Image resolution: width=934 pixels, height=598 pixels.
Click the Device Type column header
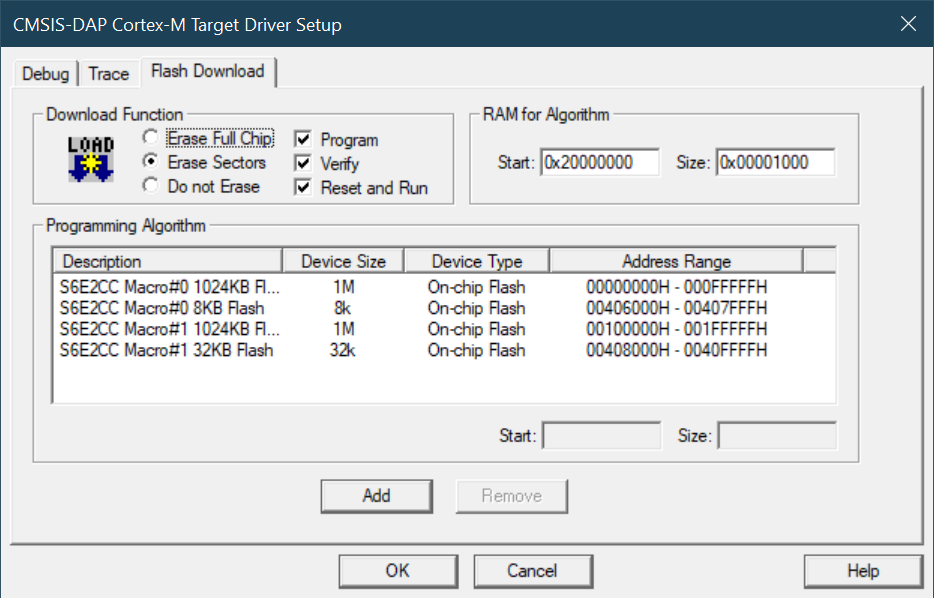point(477,261)
